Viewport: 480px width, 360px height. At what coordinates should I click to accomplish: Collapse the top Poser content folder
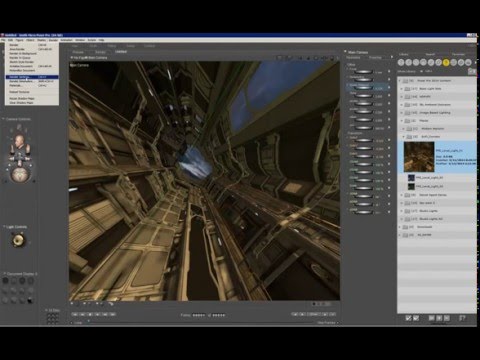point(400,81)
